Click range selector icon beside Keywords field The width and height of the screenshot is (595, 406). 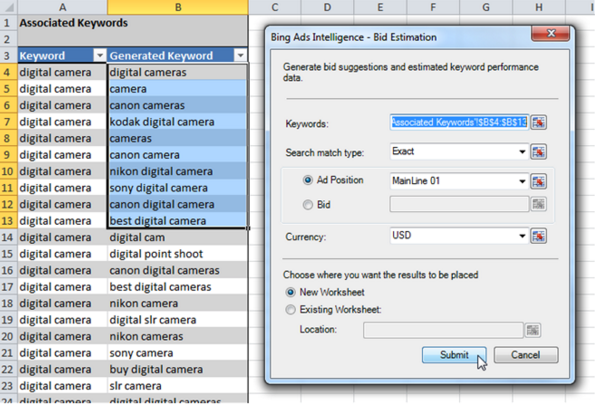tap(538, 123)
